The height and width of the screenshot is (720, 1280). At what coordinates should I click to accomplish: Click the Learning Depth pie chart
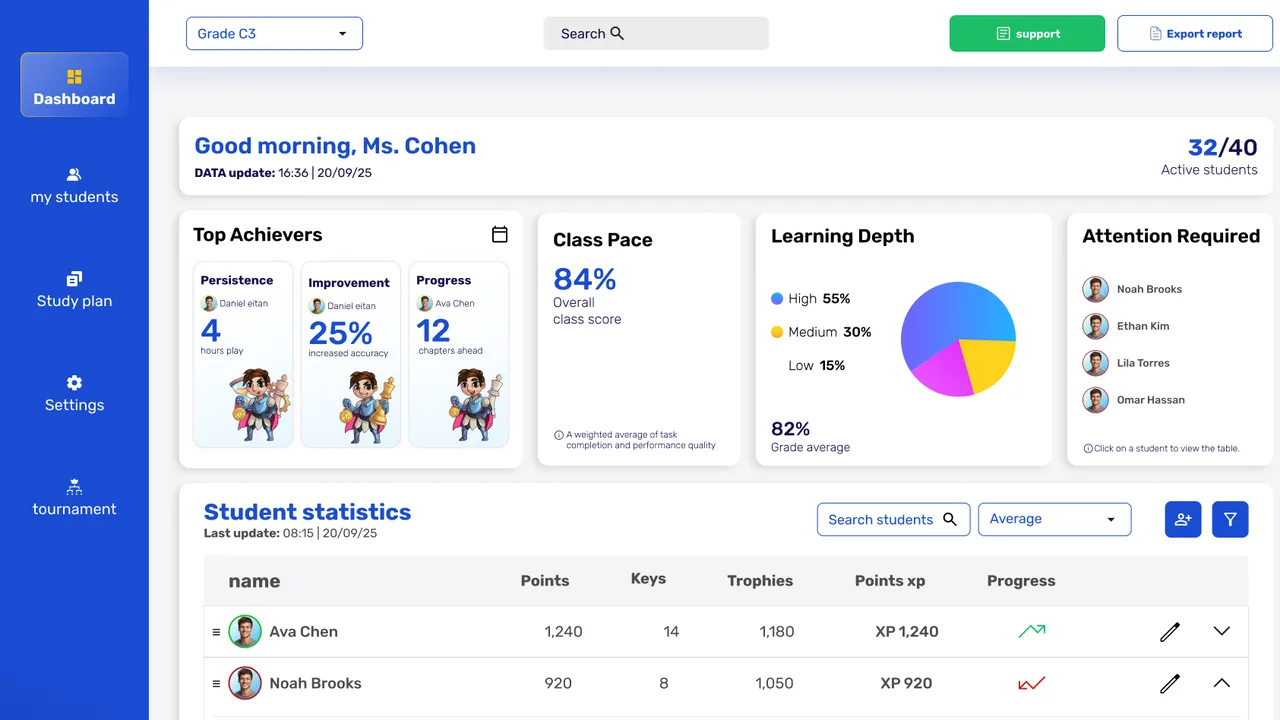pyautogui.click(x=958, y=339)
